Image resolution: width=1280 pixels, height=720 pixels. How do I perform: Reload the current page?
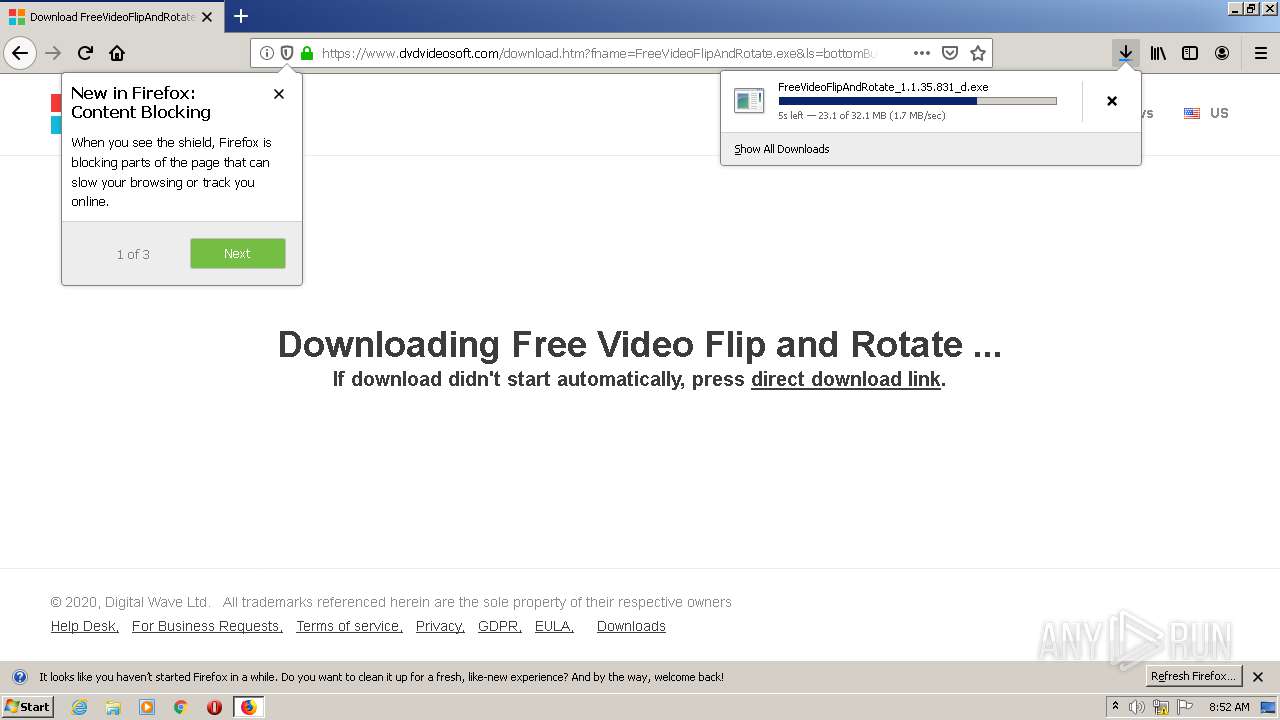[x=86, y=53]
